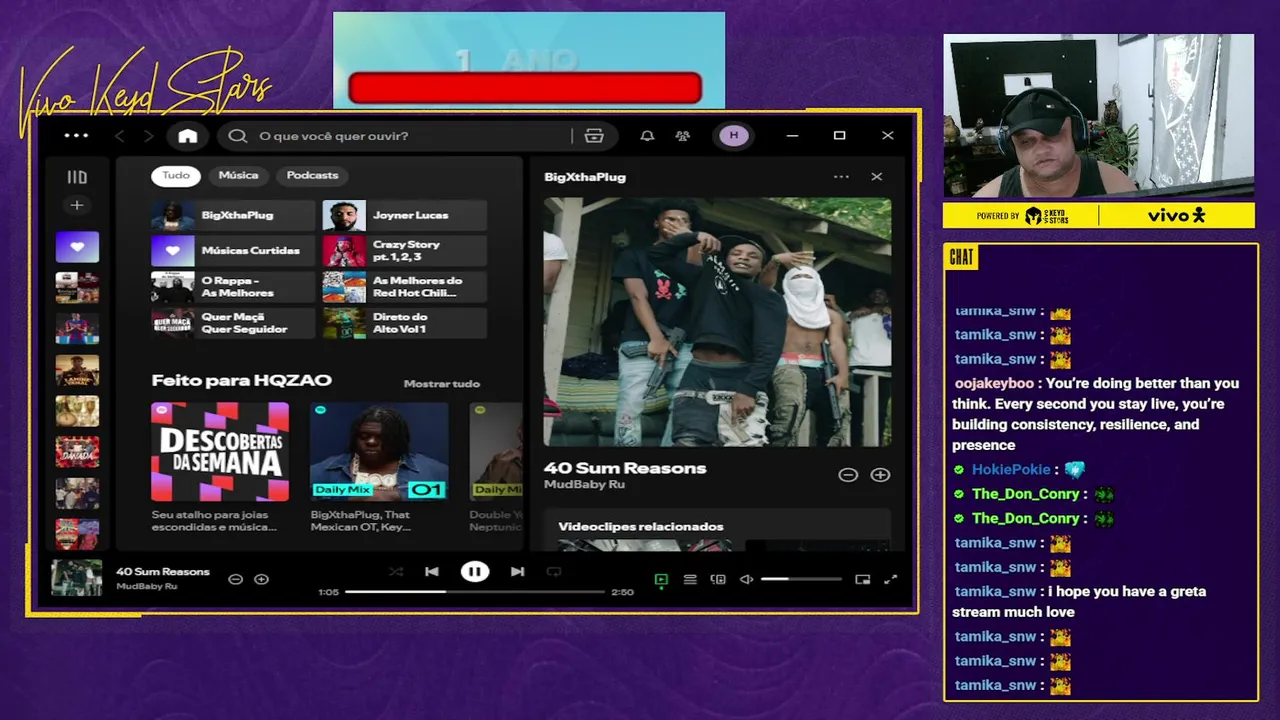This screenshot has width=1280, height=720.
Task: Click the 40 Sum Reasons video artwork
Action: (x=717, y=322)
